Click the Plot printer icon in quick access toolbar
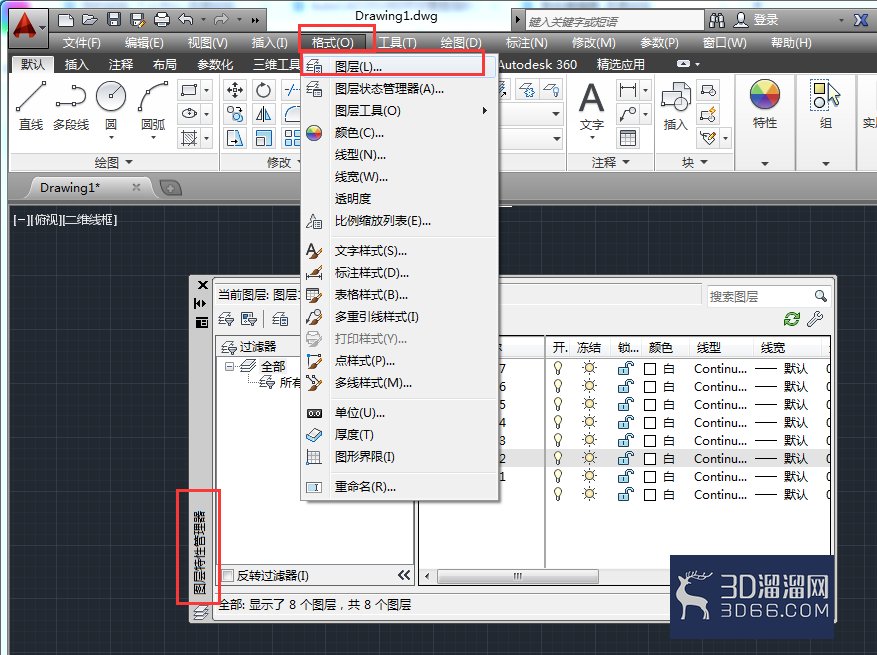 [162, 20]
